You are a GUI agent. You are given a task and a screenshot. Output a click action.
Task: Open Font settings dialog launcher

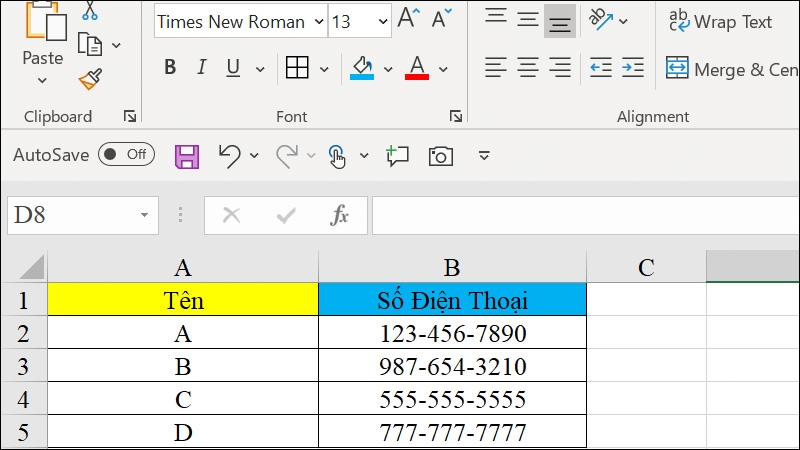[x=456, y=116]
